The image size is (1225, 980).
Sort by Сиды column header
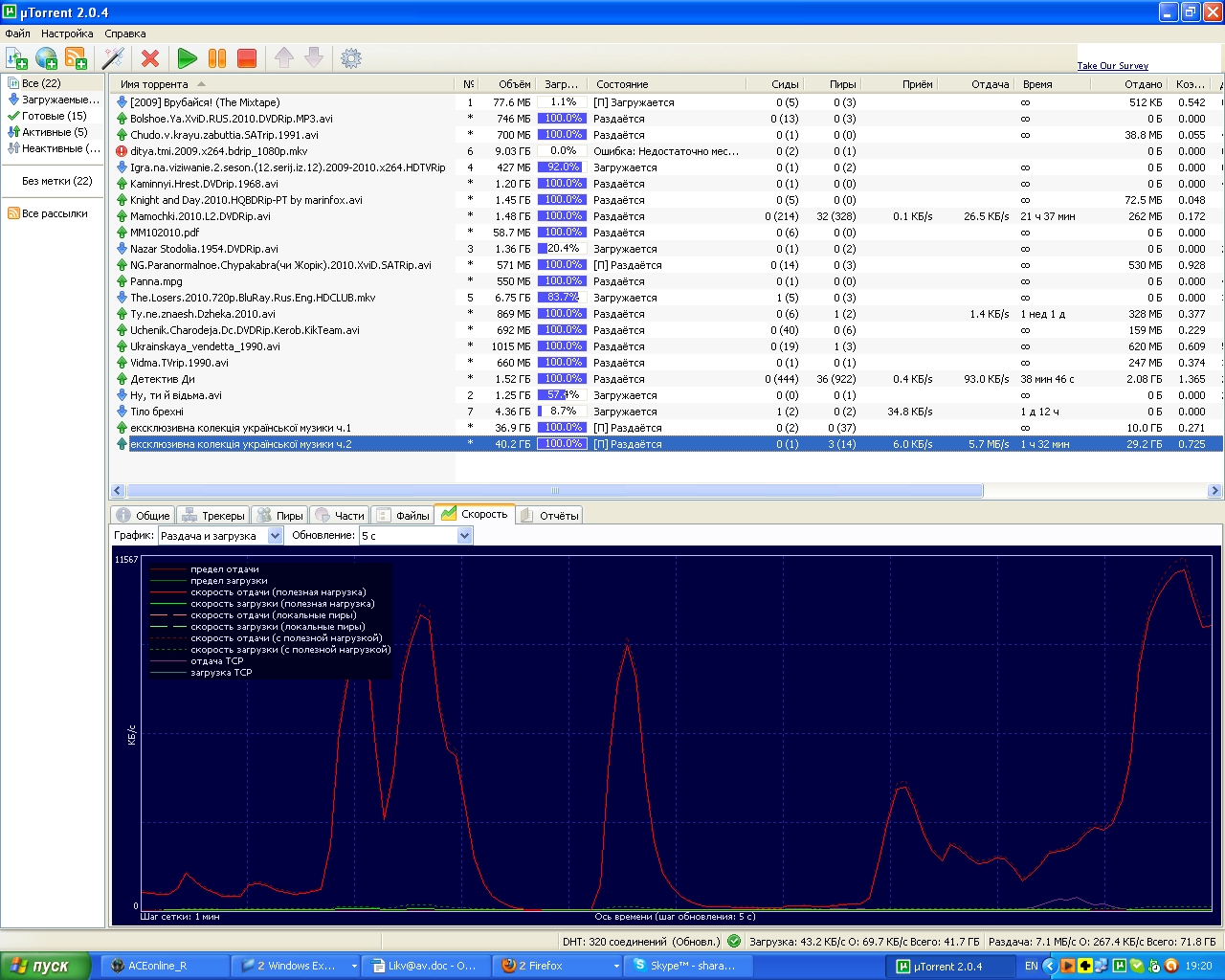point(773,84)
